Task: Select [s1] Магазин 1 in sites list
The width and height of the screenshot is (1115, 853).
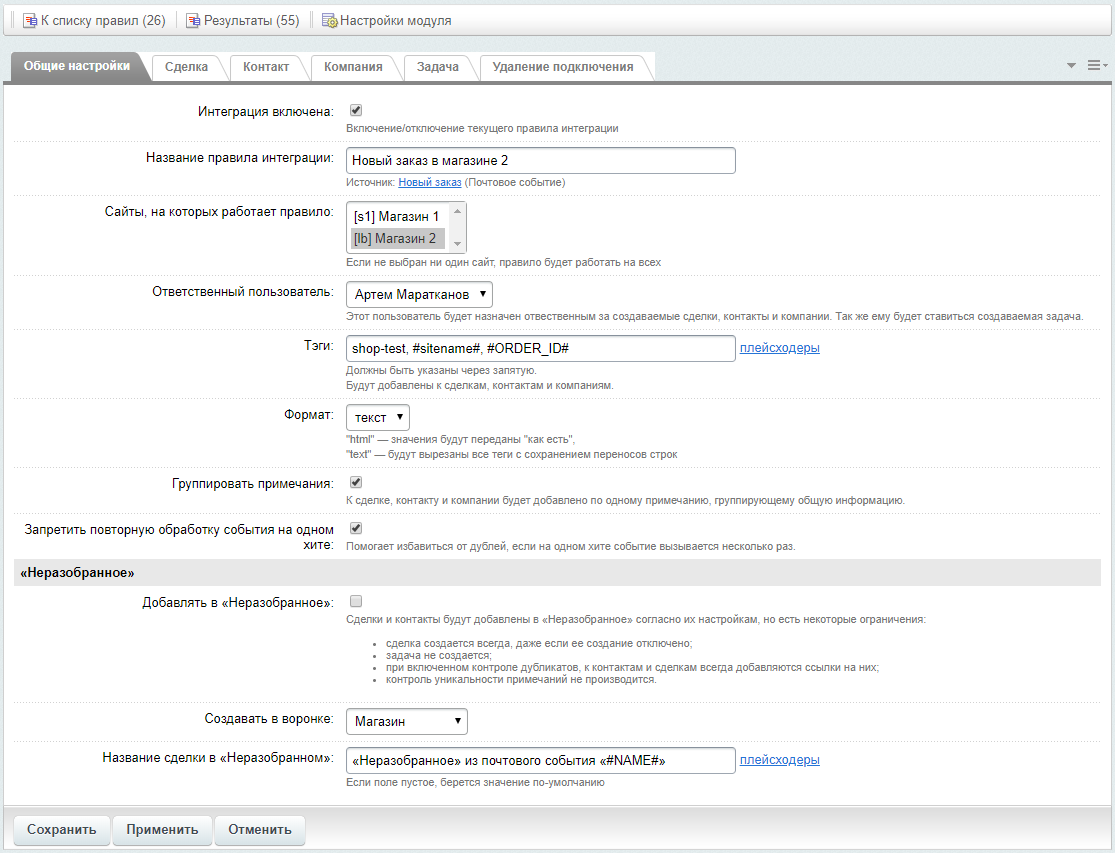Action: (397, 216)
